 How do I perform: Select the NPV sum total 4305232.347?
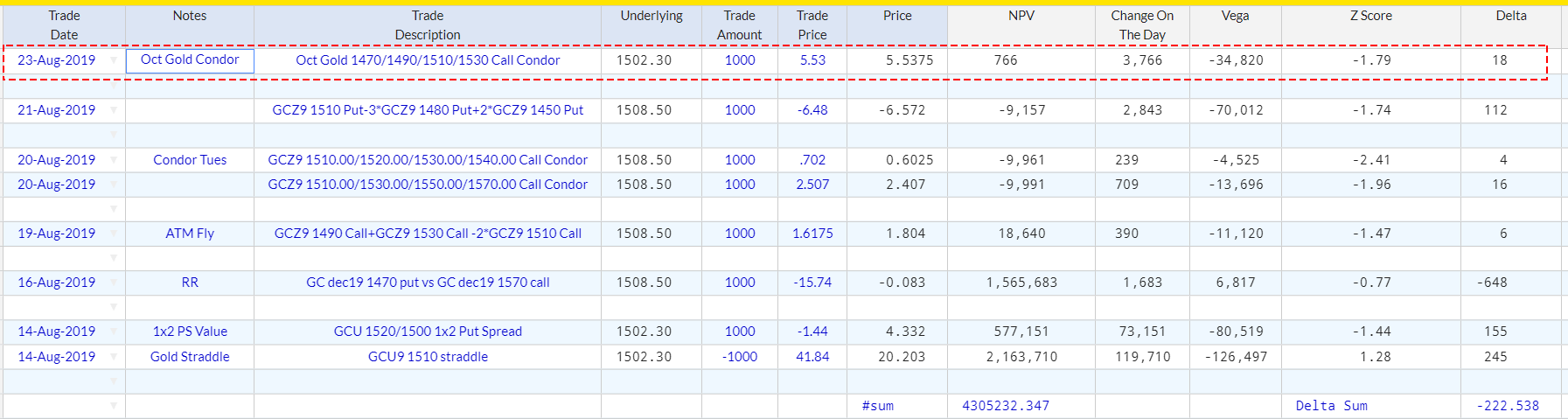(x=1006, y=406)
